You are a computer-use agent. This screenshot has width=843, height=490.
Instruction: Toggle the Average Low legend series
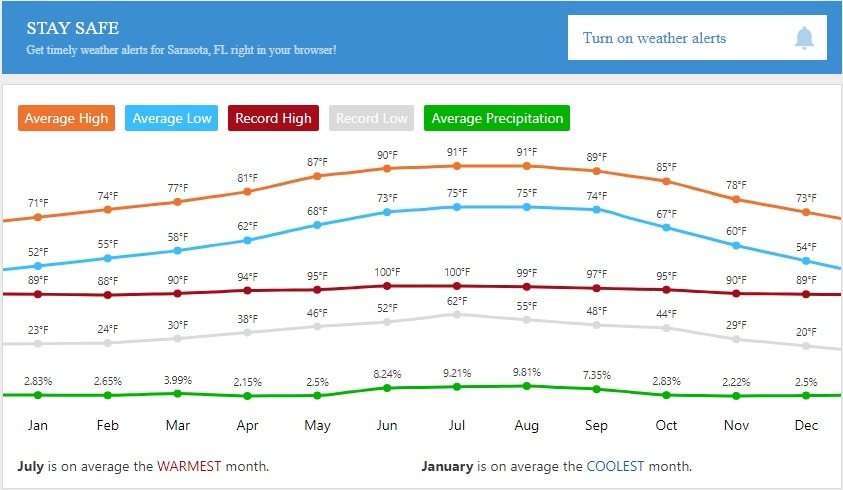[172, 119]
